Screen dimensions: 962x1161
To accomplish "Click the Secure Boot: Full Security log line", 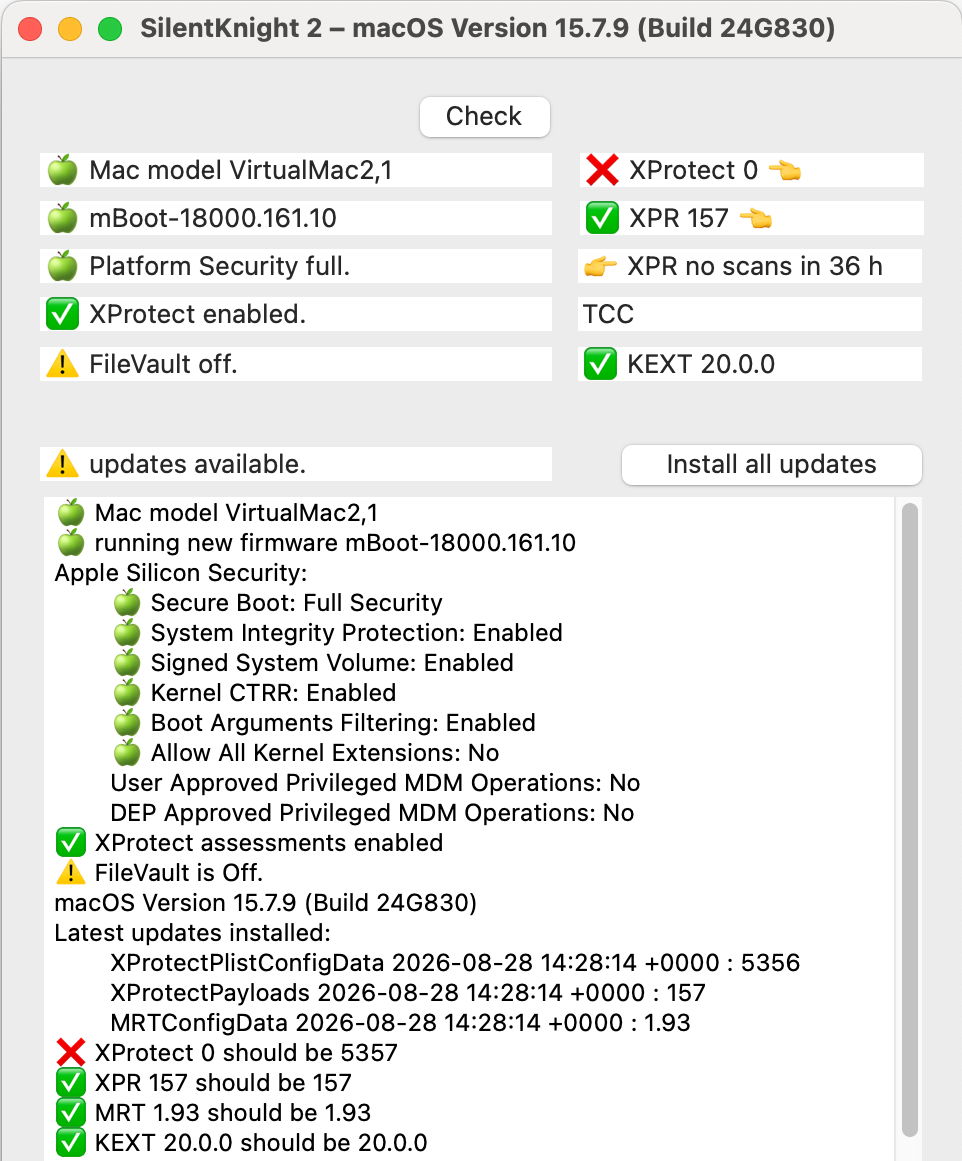I will (x=278, y=603).
